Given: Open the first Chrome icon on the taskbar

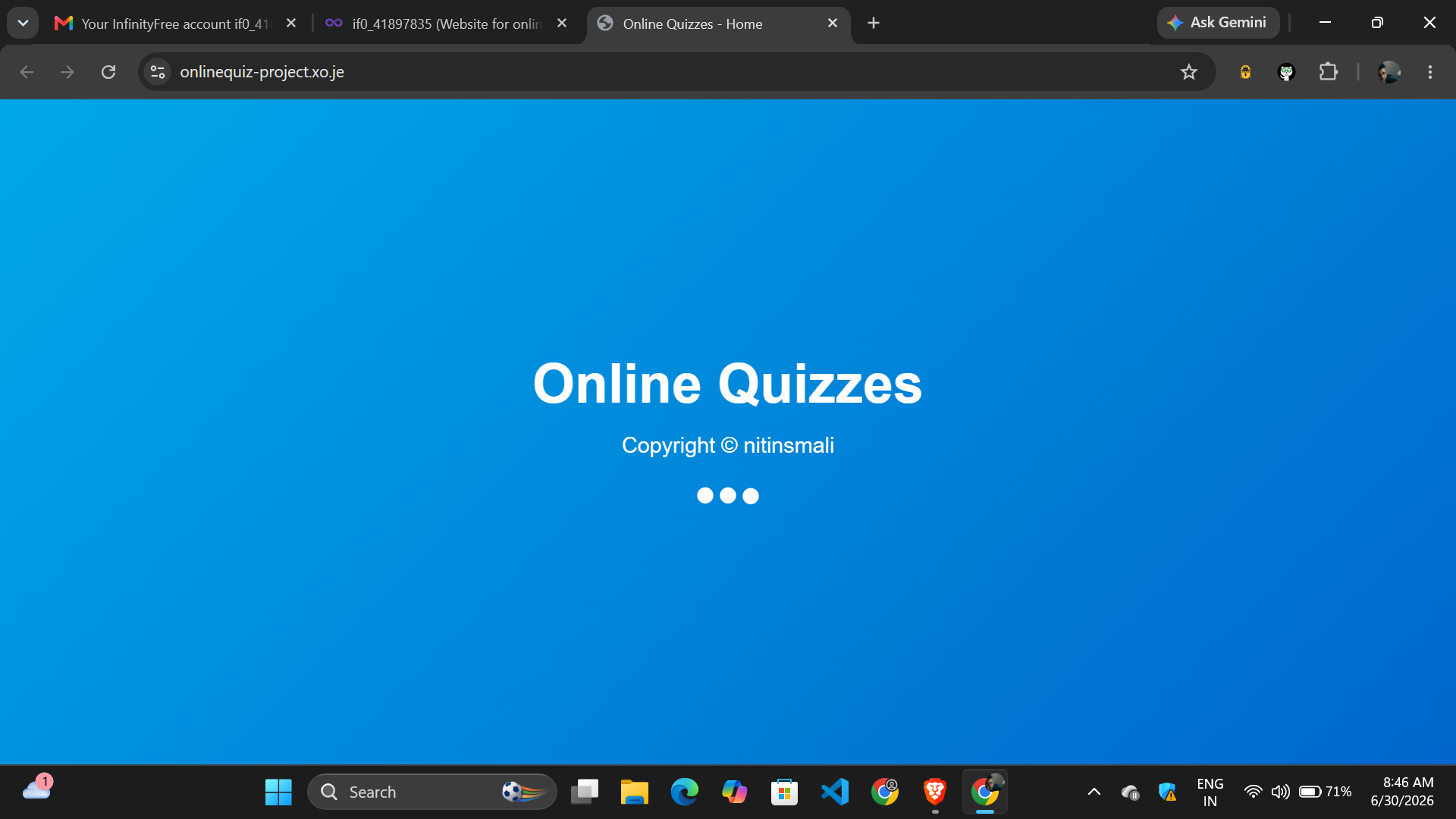Looking at the screenshot, I should [x=884, y=792].
